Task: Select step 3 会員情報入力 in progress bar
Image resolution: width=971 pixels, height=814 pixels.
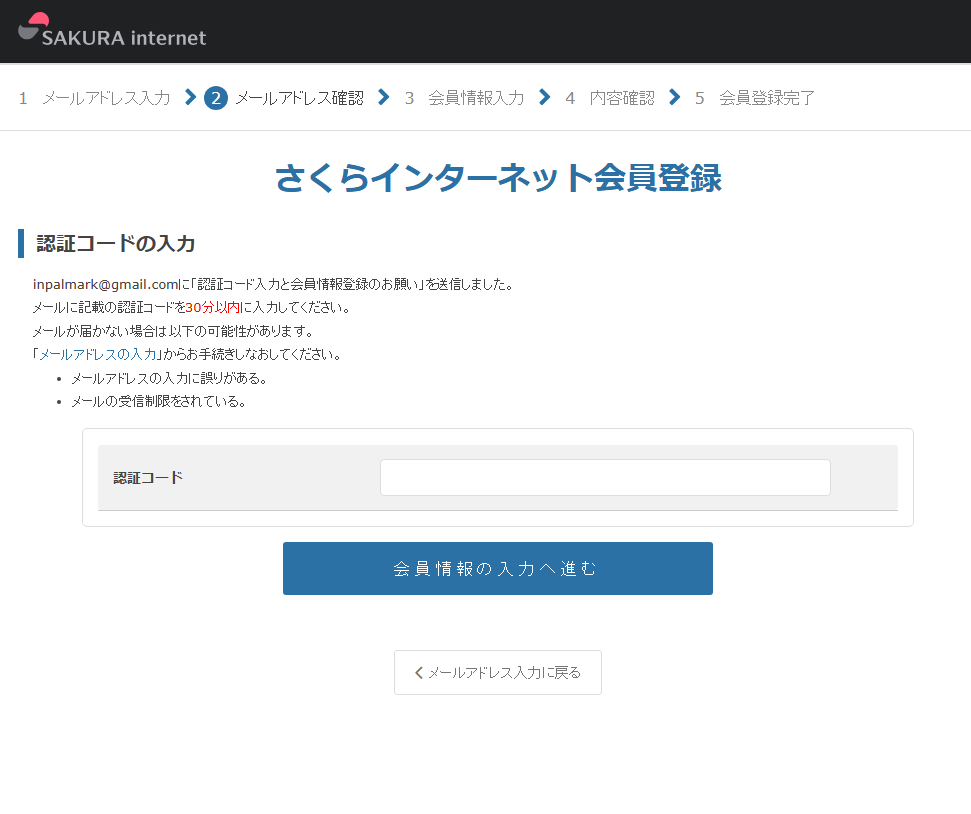Action: [464, 98]
